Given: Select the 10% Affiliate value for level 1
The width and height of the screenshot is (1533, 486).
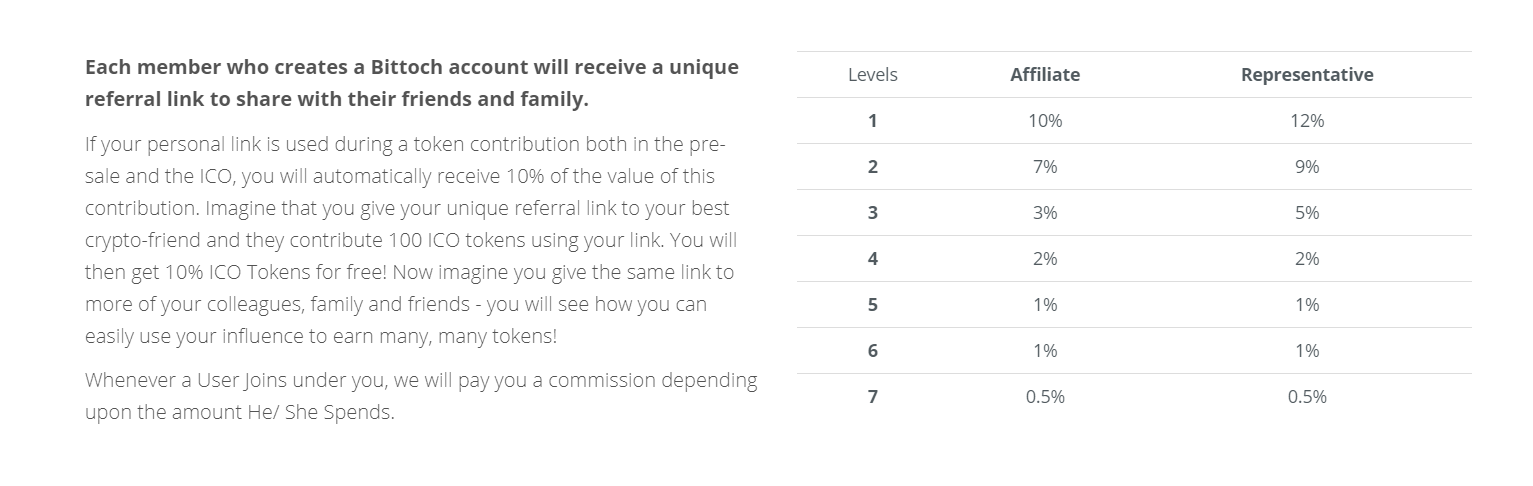Looking at the screenshot, I should (x=1045, y=121).
